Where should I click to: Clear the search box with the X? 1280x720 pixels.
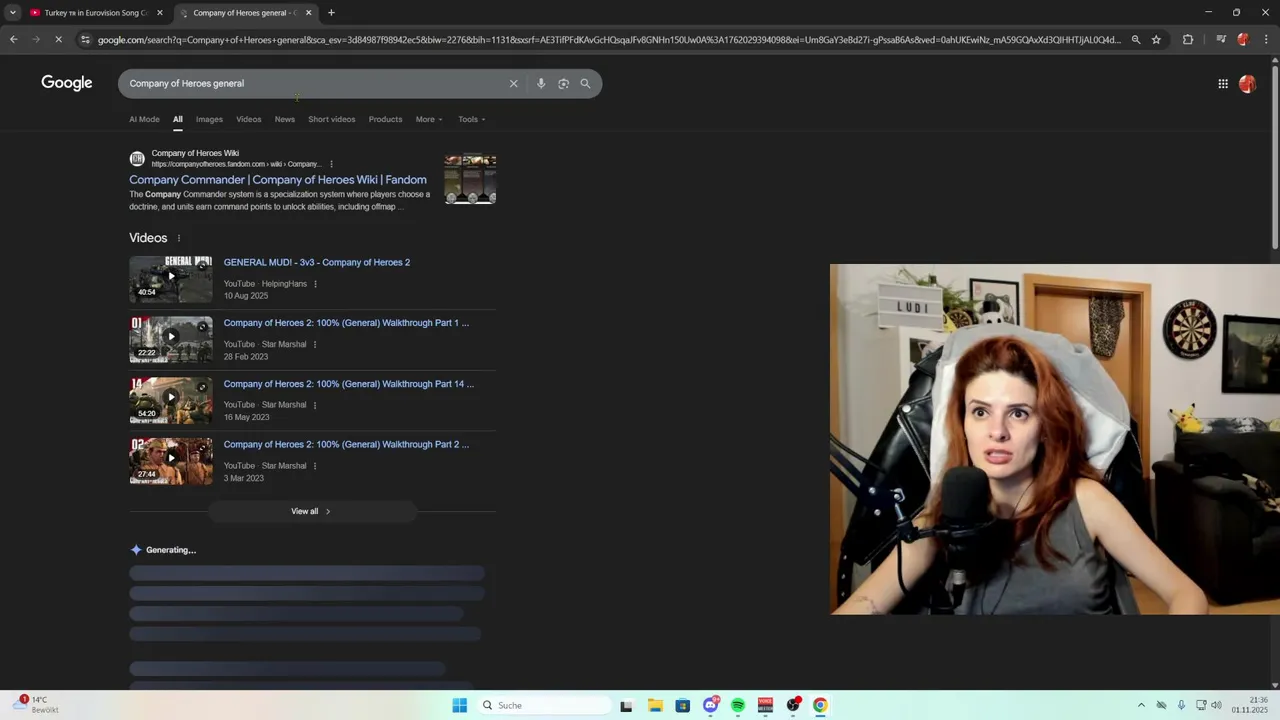pyautogui.click(x=514, y=84)
